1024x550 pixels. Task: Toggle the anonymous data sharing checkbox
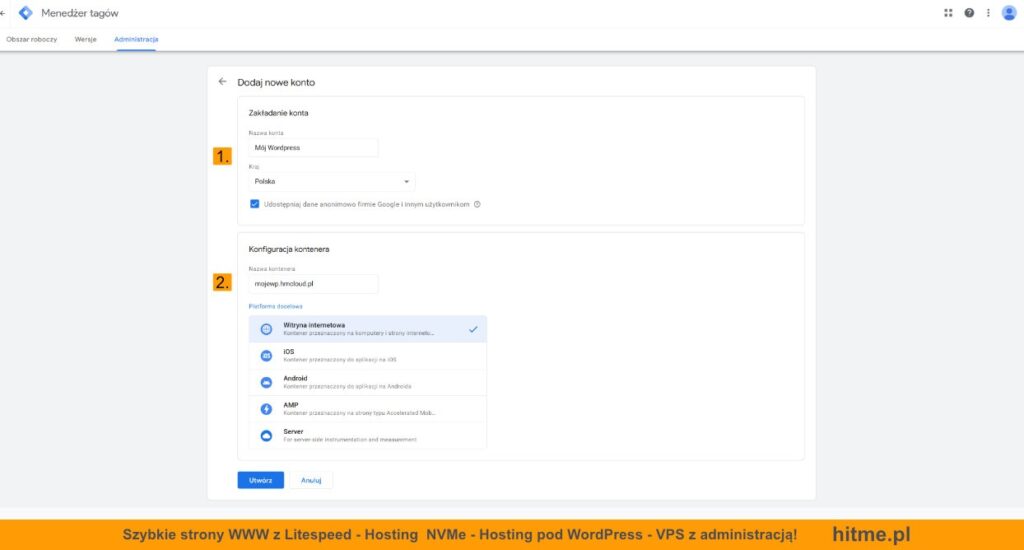pos(255,204)
